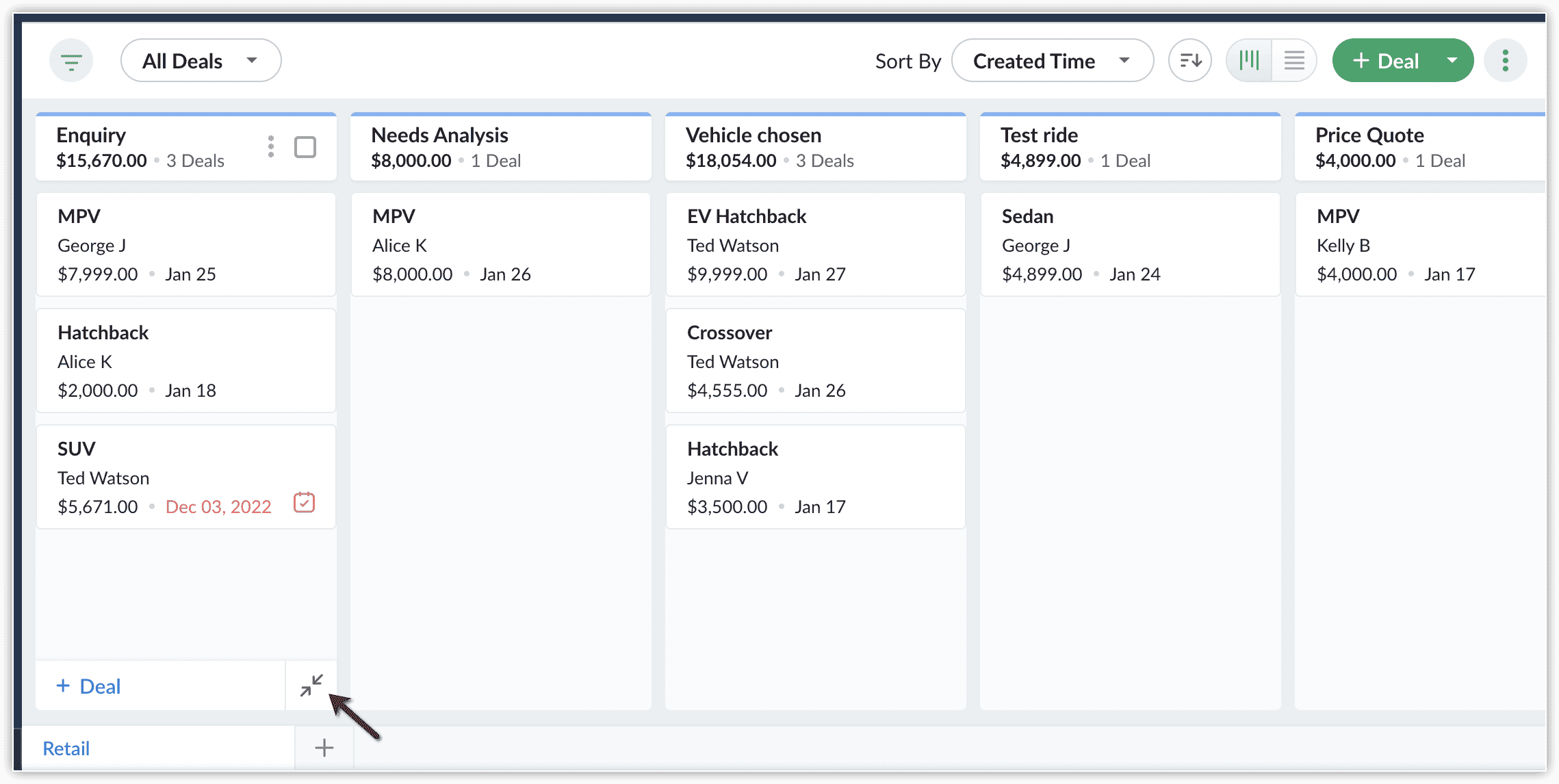Switch to list view
This screenshot has width=1559, height=784.
click(1293, 61)
